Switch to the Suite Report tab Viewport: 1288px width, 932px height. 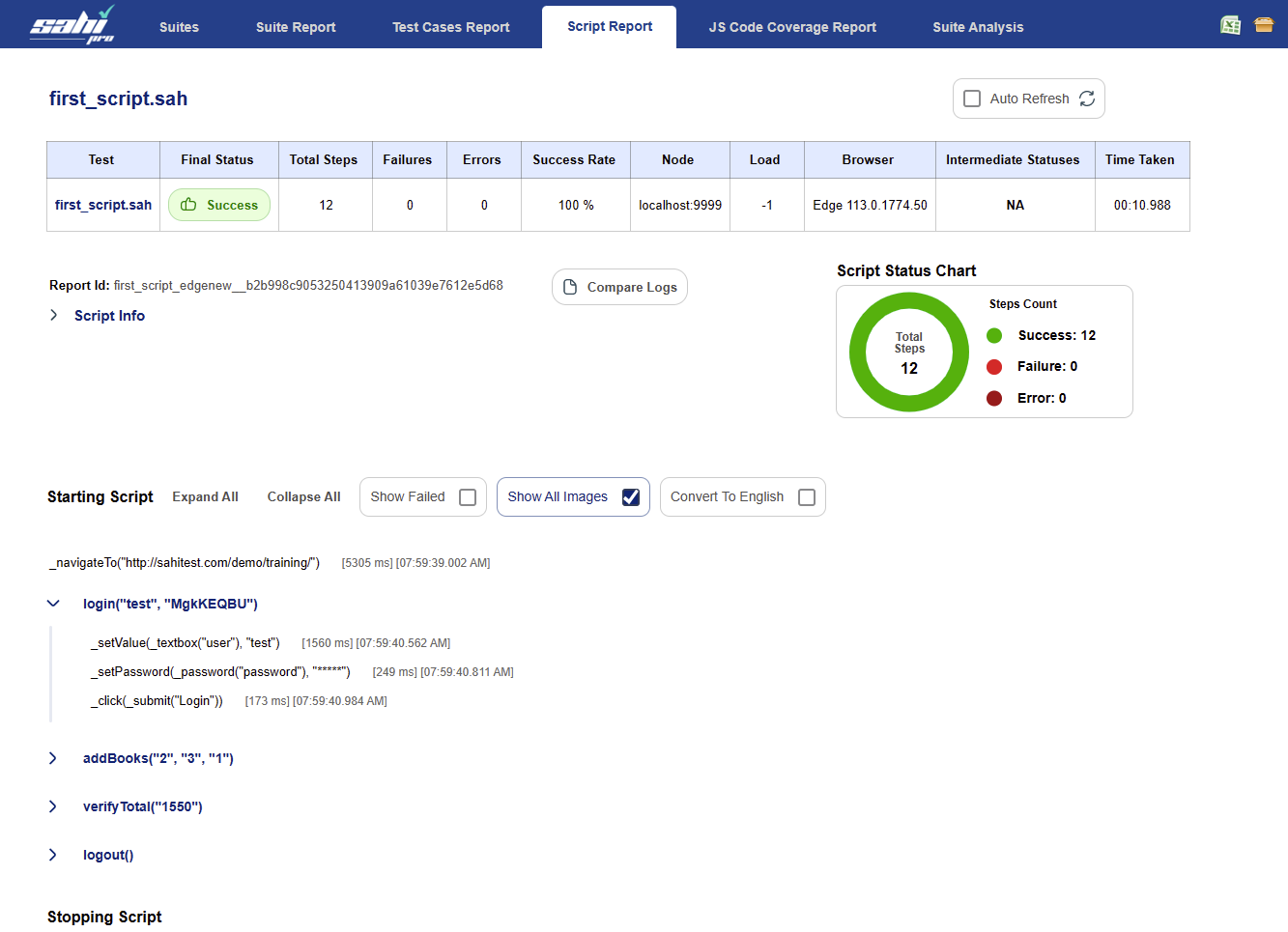click(x=296, y=27)
